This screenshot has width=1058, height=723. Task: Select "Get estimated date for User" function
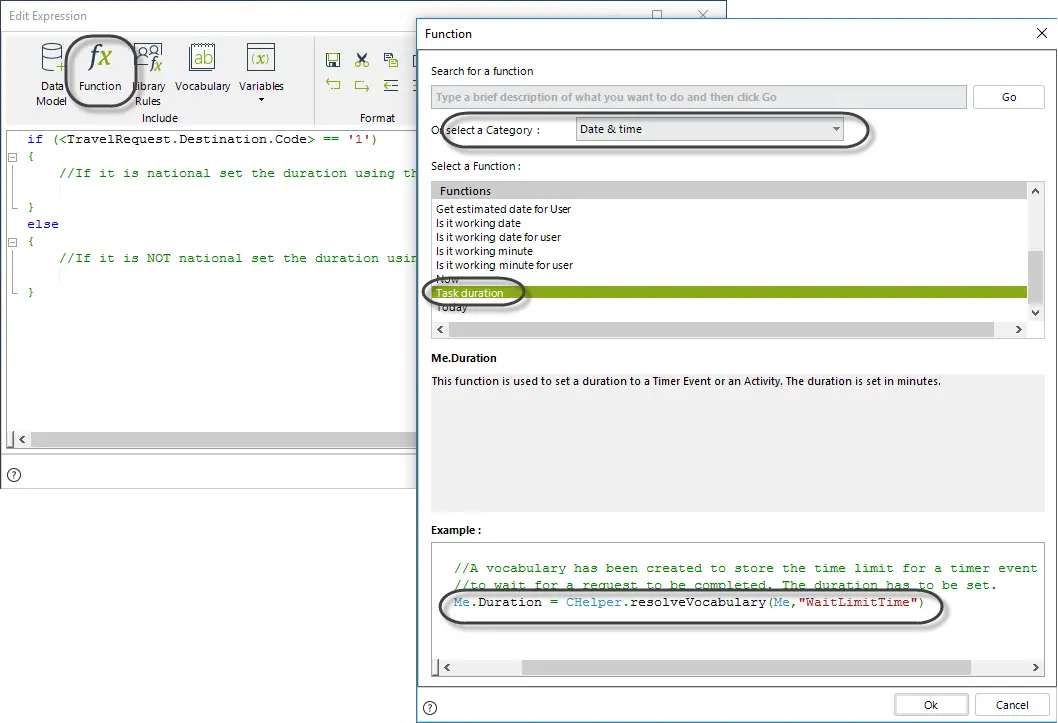[x=503, y=209]
